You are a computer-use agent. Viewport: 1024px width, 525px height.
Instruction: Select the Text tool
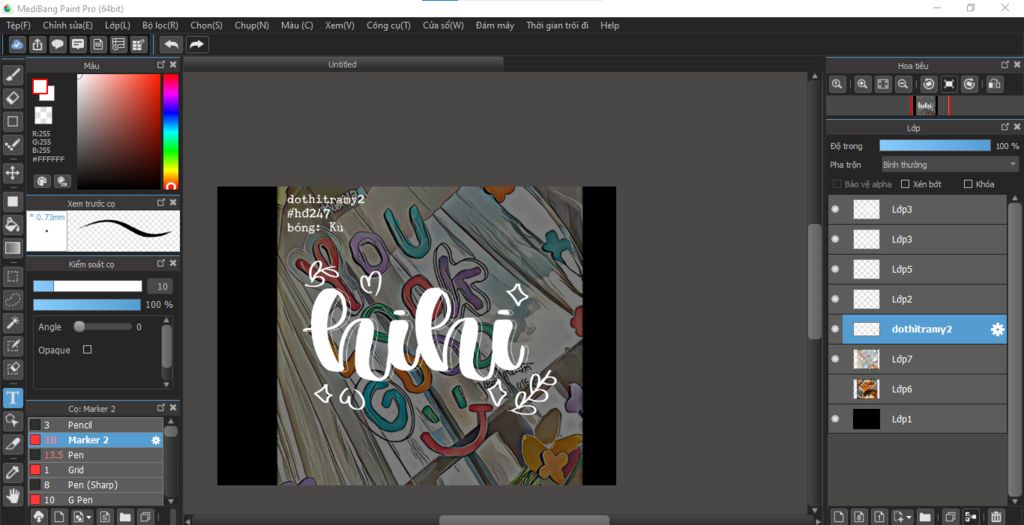[x=12, y=398]
